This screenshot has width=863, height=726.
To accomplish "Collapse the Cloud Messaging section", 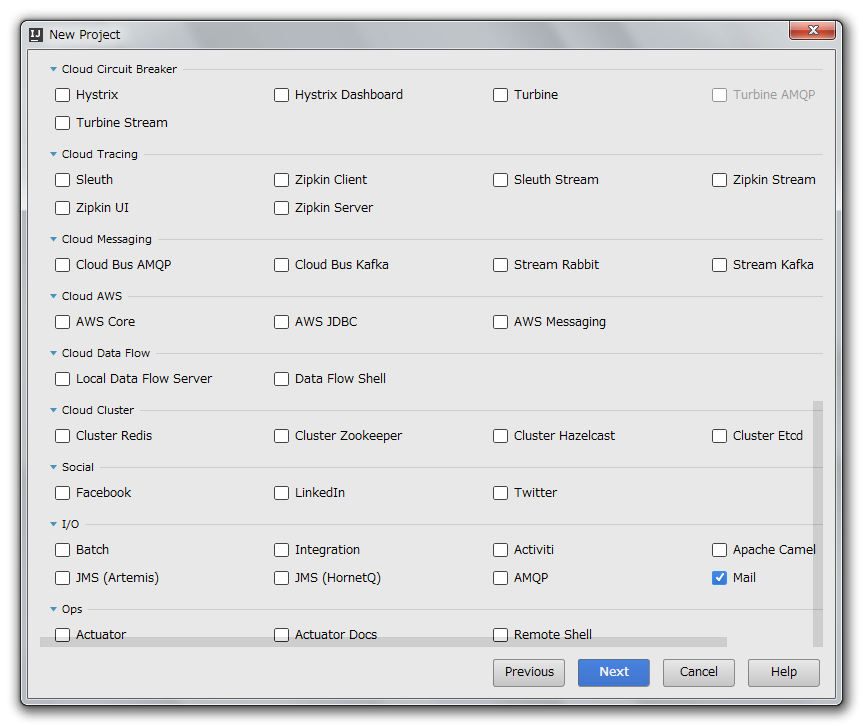I will click(x=53, y=239).
